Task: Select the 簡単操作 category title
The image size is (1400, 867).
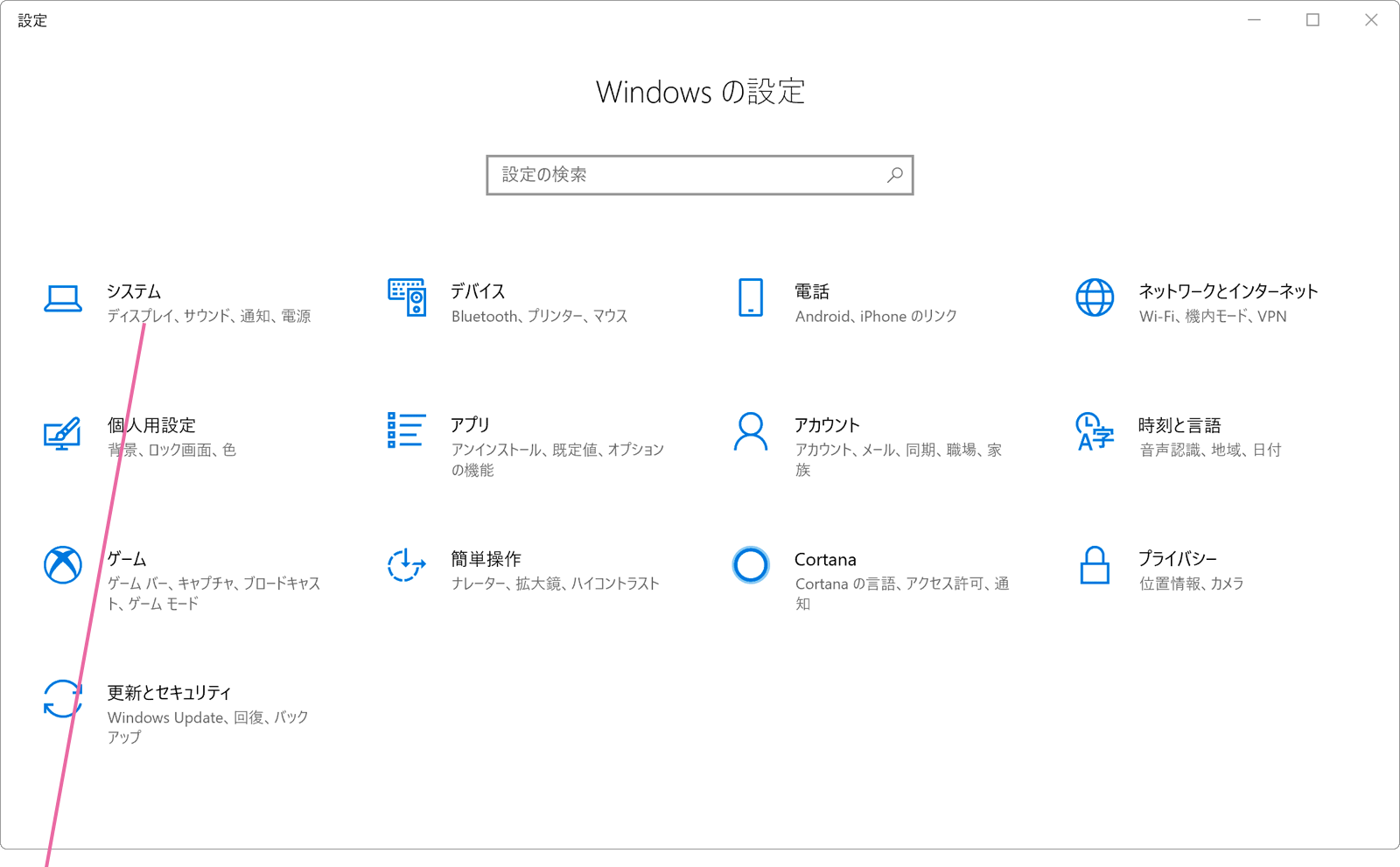Action: (x=486, y=559)
